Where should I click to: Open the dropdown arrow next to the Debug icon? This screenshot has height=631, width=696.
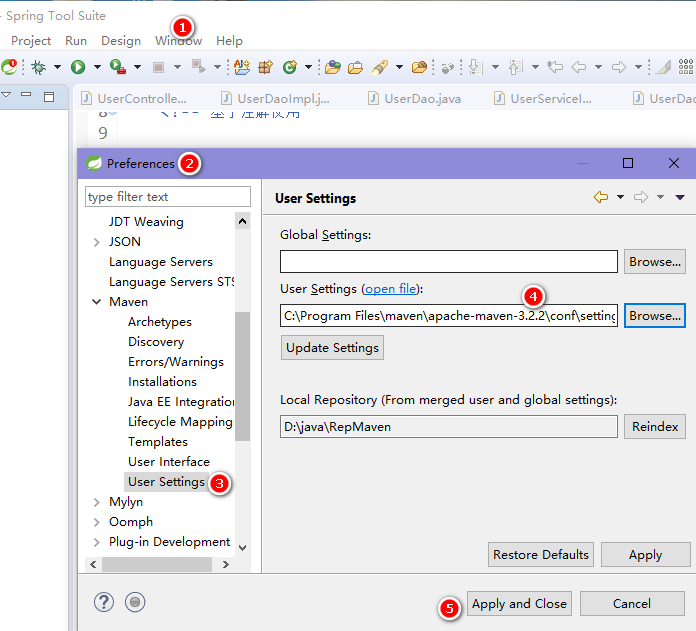pos(57,67)
